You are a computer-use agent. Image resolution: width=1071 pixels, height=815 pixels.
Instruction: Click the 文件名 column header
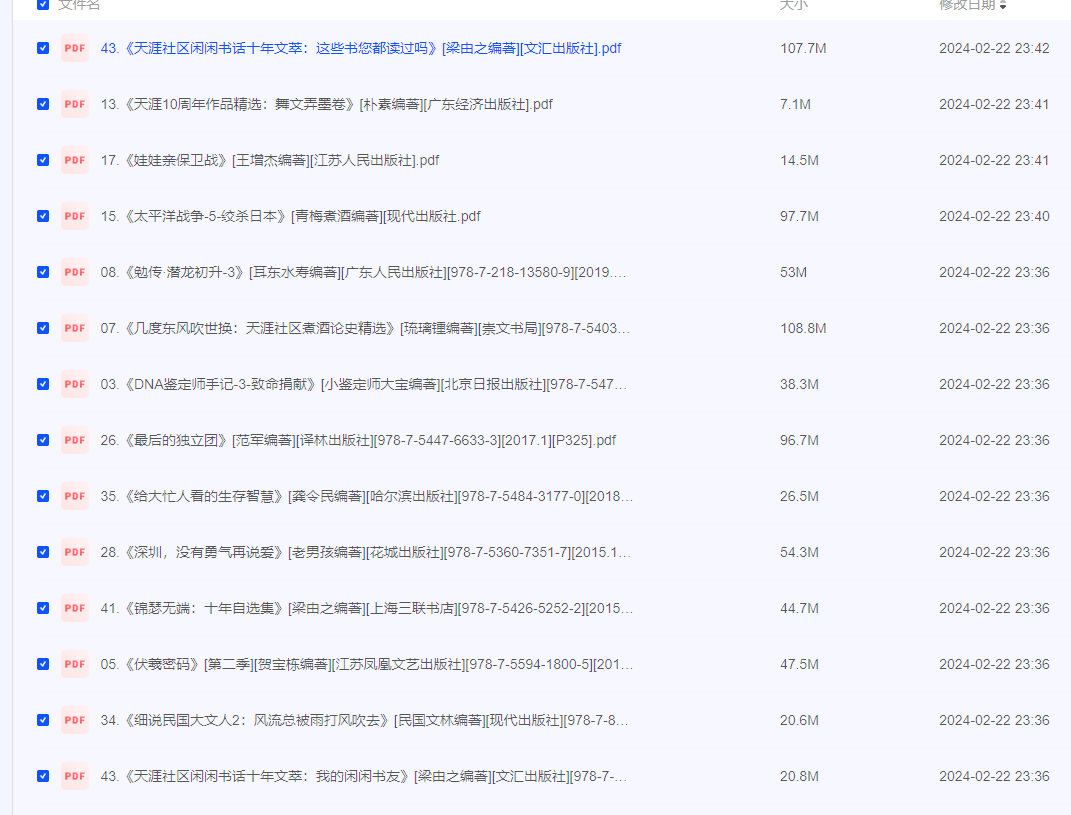tap(80, 5)
